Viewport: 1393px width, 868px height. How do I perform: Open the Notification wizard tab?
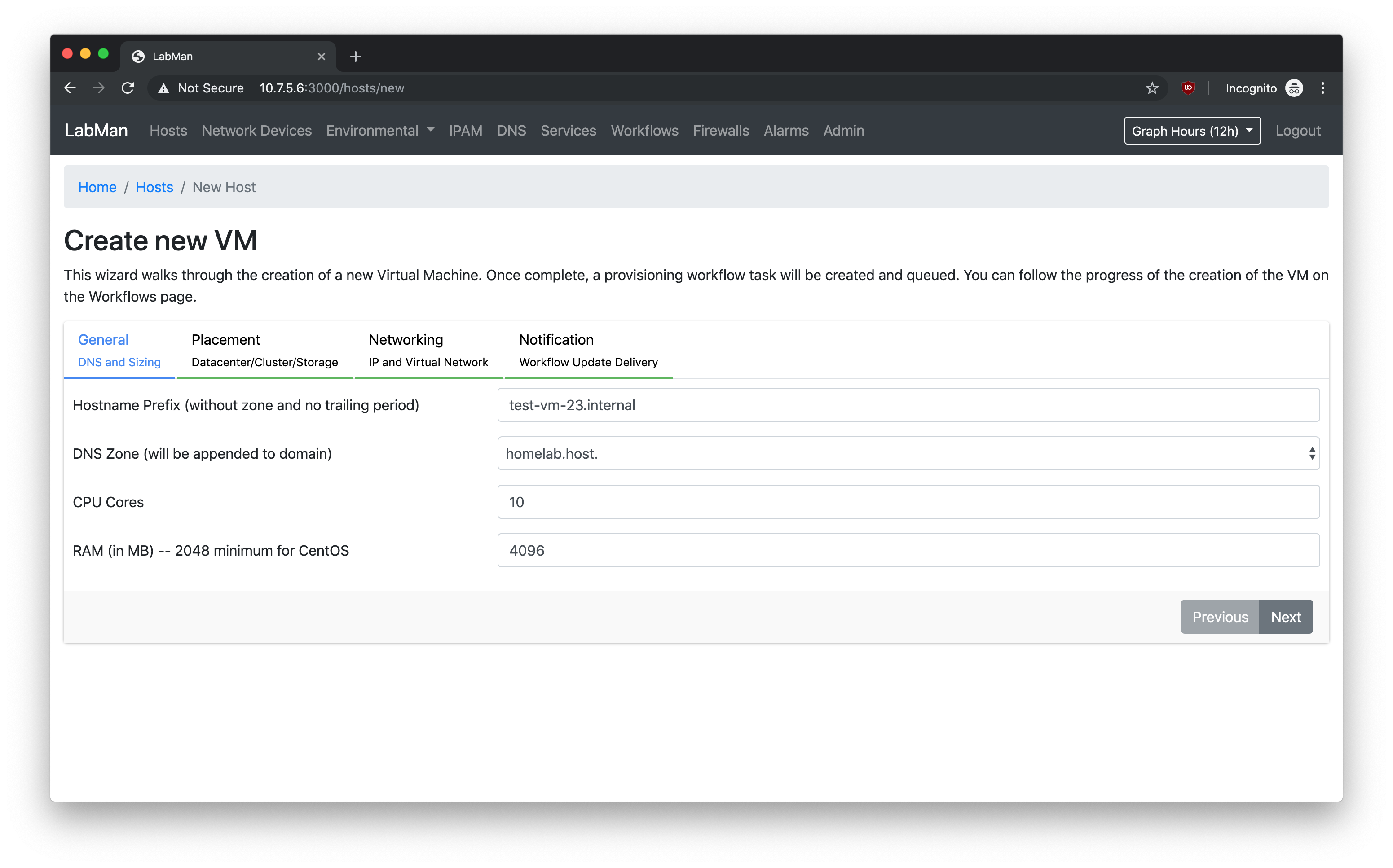click(x=588, y=350)
